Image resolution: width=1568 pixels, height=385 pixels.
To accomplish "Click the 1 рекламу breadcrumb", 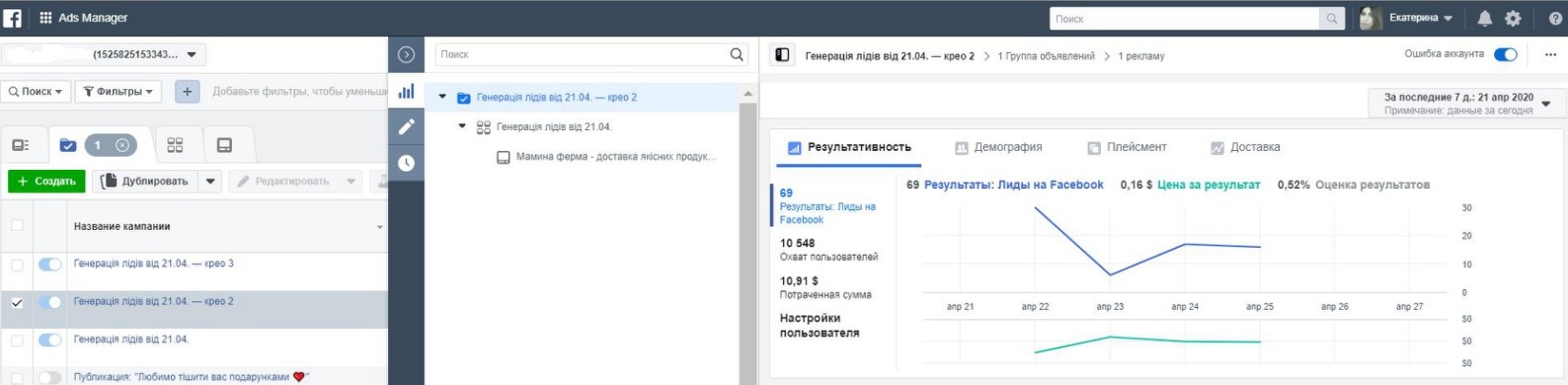I will (1141, 56).
